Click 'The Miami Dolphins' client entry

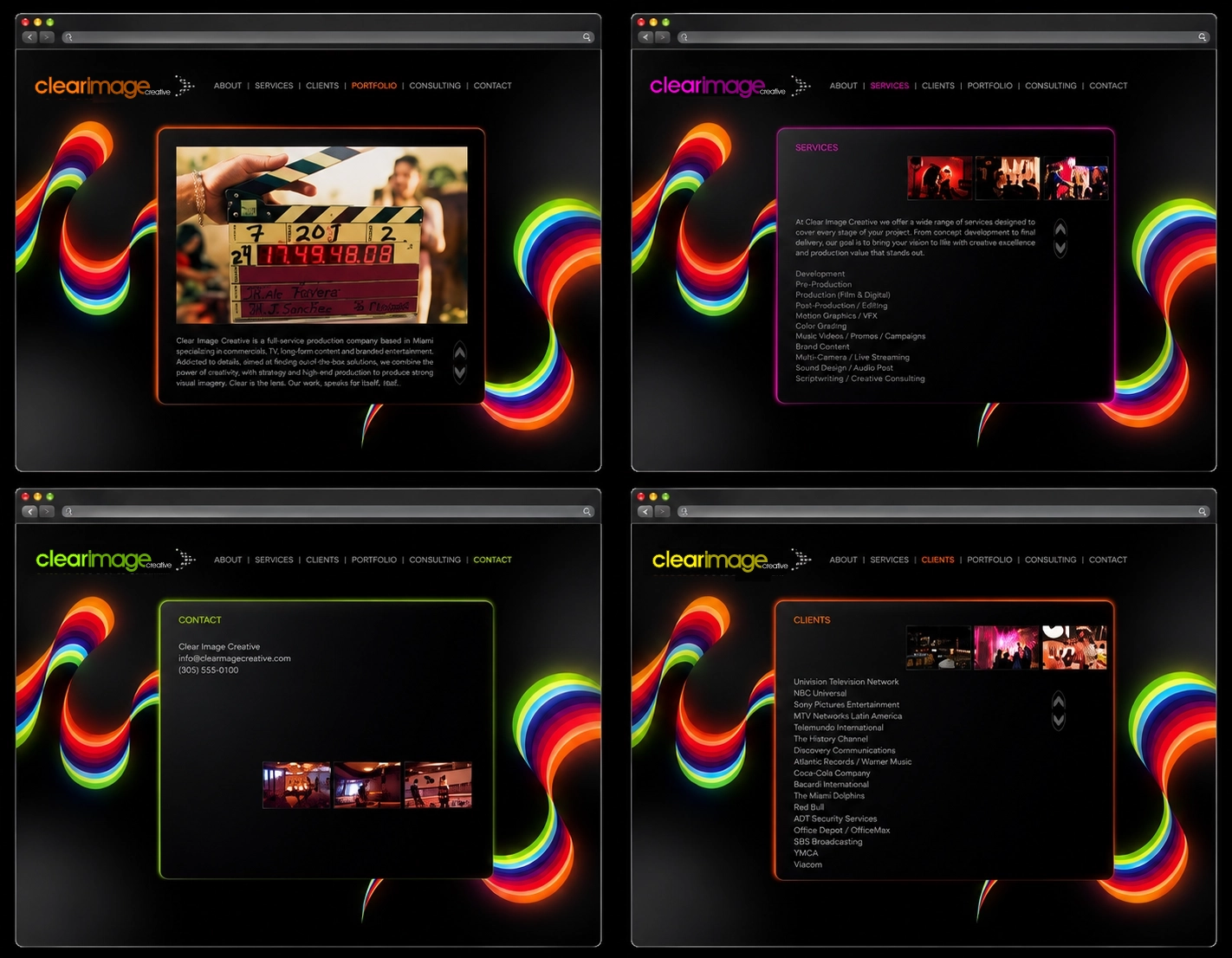[829, 795]
